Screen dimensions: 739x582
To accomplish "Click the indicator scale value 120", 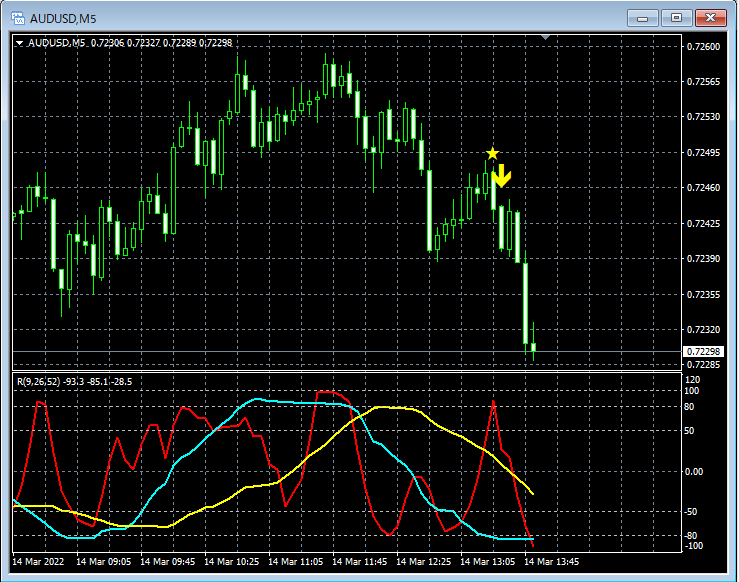I will pos(692,380).
